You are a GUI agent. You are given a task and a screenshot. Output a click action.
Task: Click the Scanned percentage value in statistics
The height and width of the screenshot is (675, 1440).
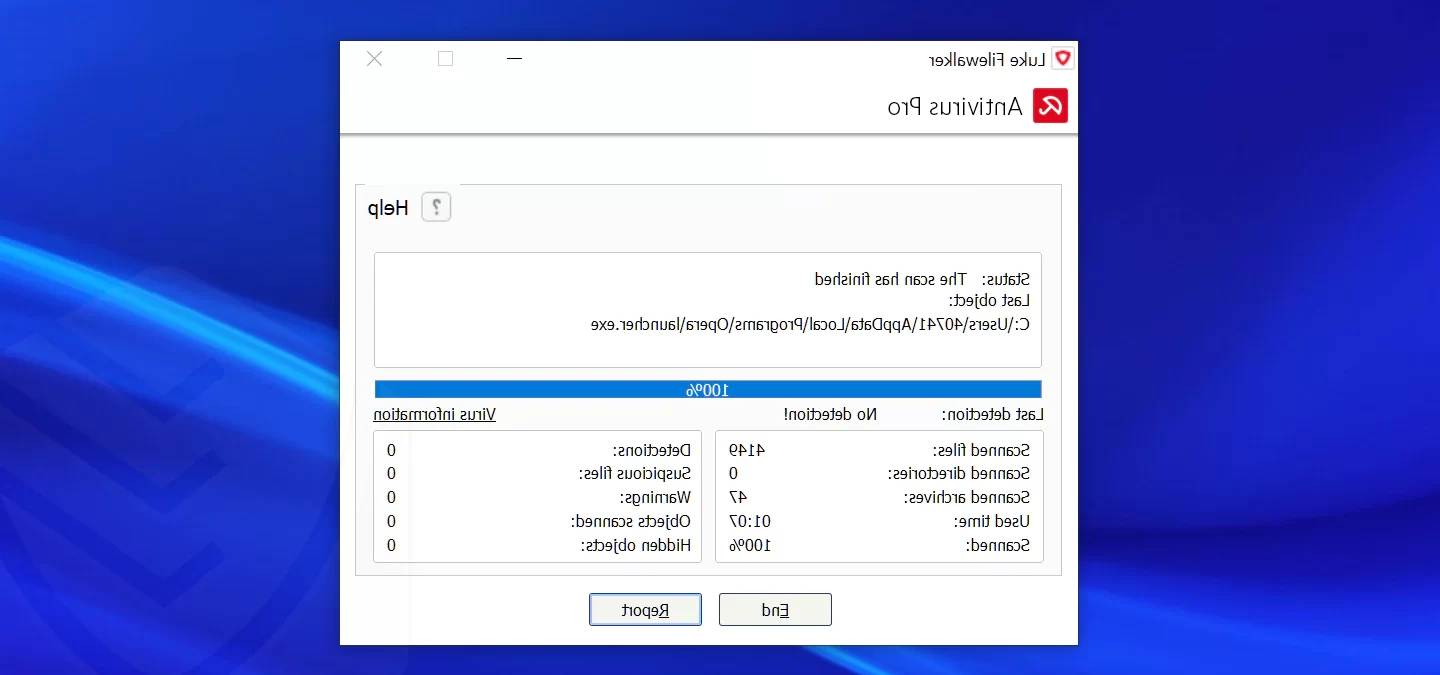750,545
